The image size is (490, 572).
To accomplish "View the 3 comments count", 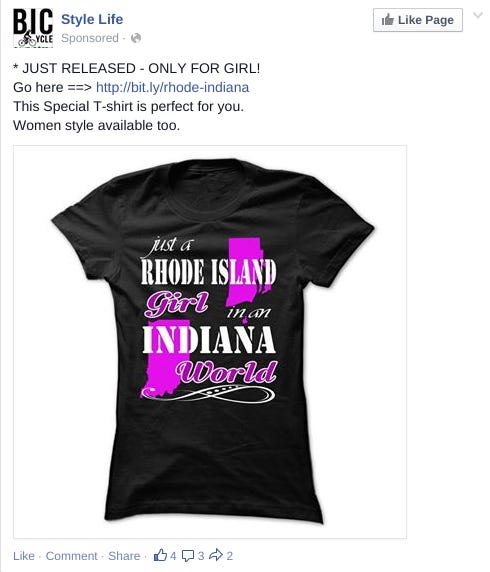I will [x=201, y=556].
